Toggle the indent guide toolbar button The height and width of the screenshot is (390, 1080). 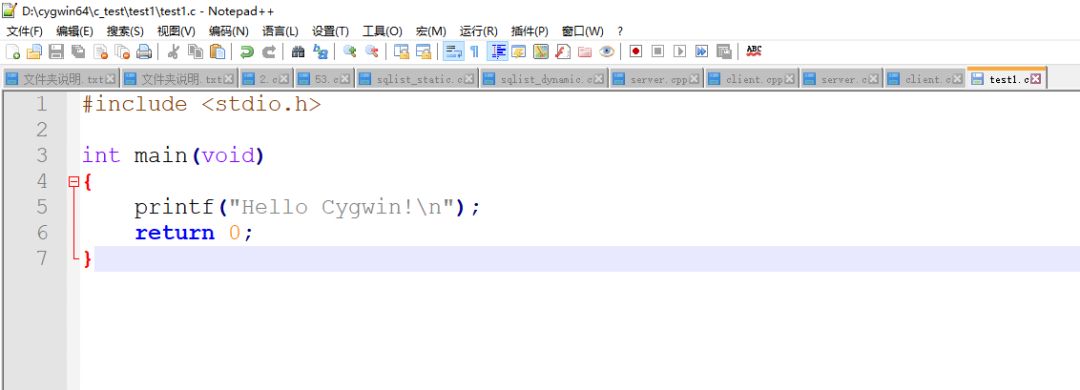(498, 52)
